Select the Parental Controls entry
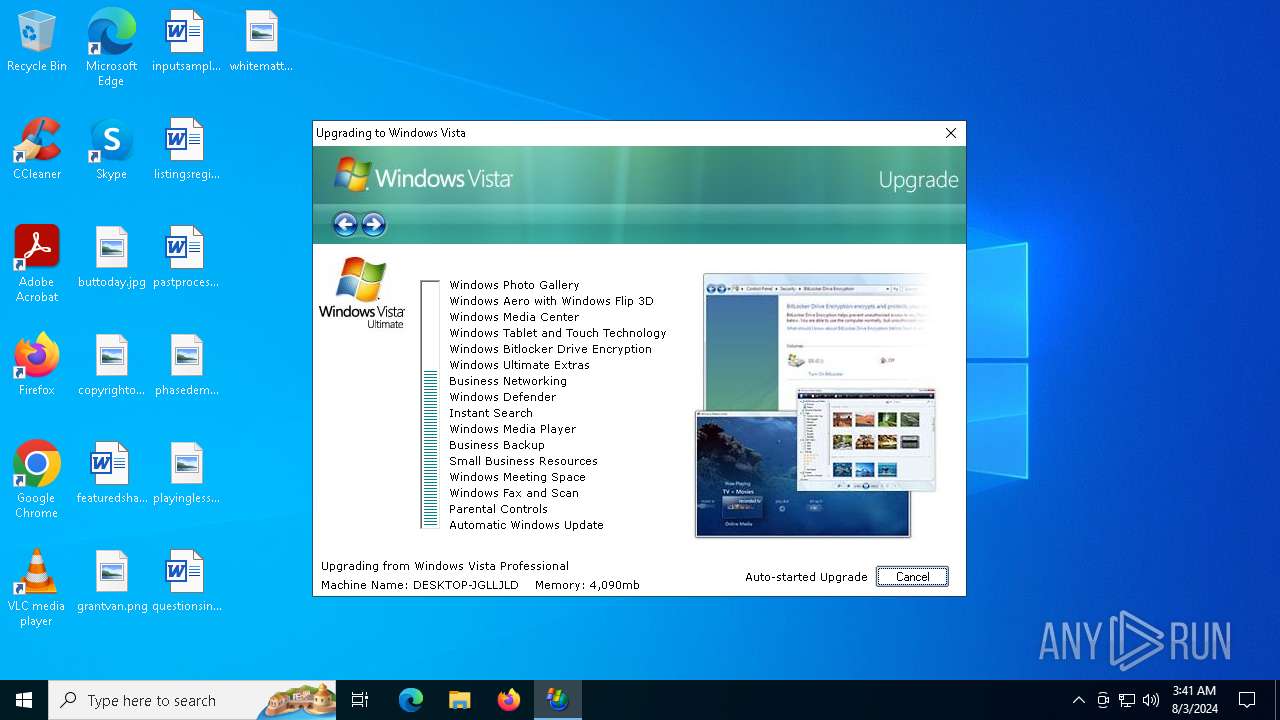Image resolution: width=1280 pixels, height=720 pixels. point(498,509)
